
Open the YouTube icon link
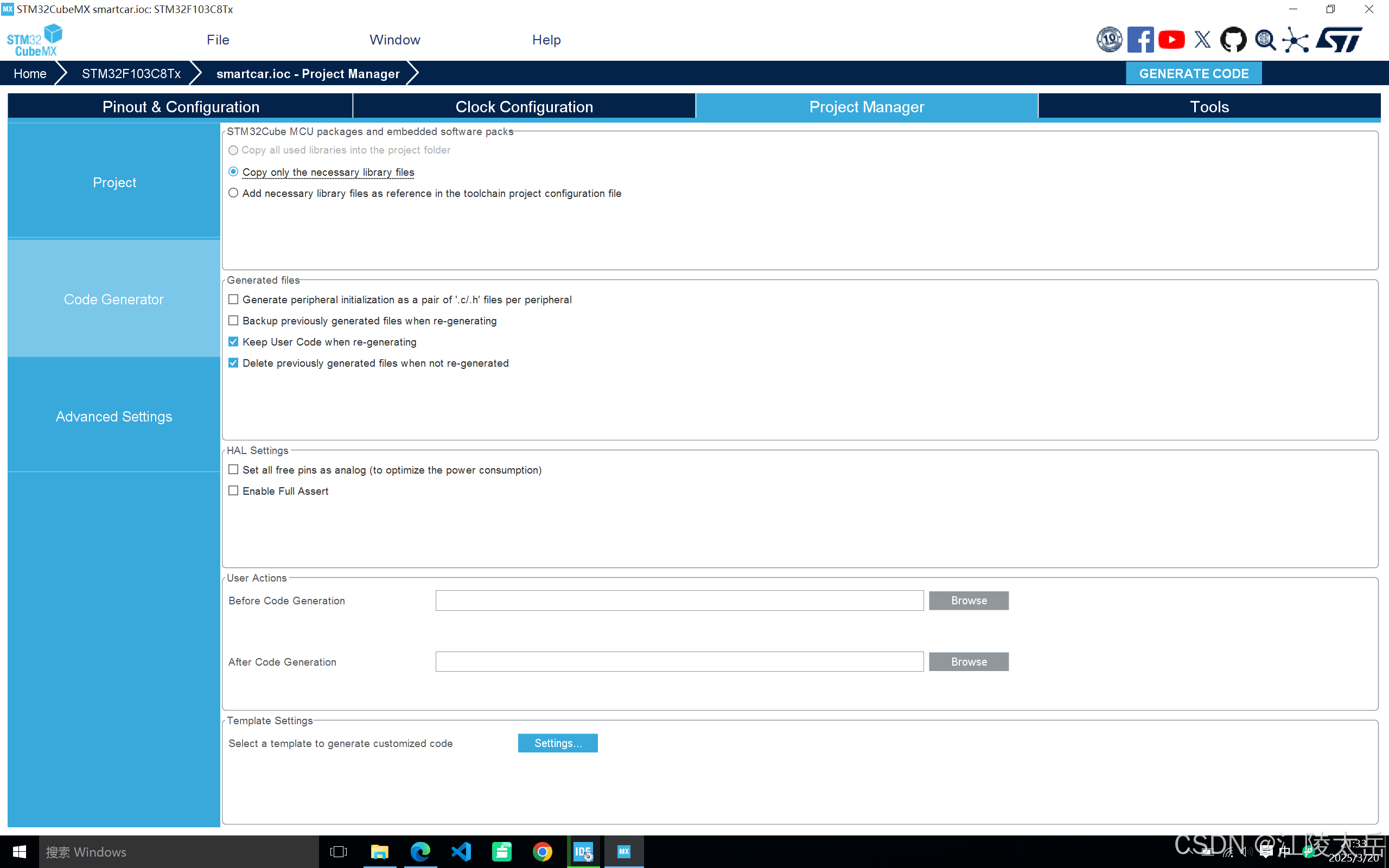(x=1171, y=40)
